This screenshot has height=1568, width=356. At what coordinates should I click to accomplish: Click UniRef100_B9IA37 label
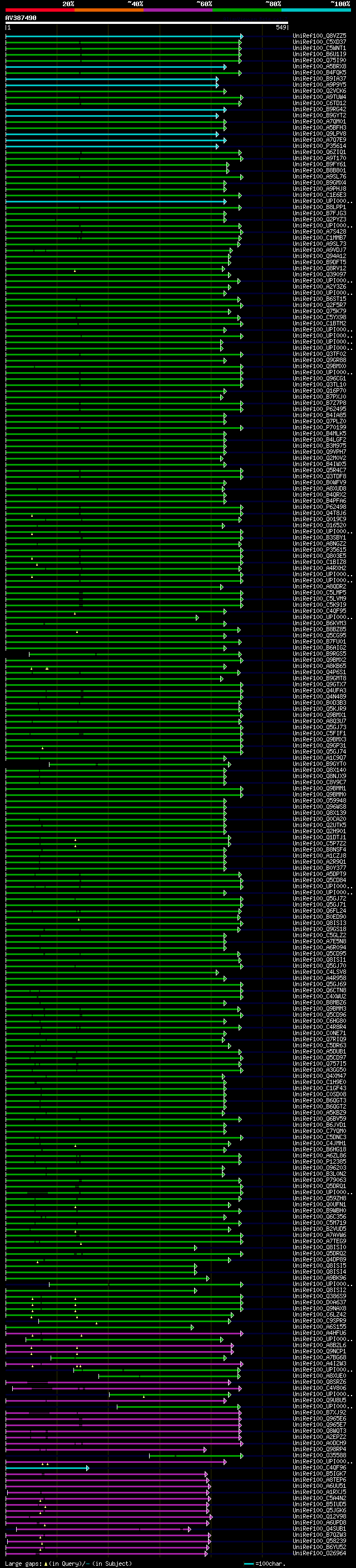click(319, 78)
